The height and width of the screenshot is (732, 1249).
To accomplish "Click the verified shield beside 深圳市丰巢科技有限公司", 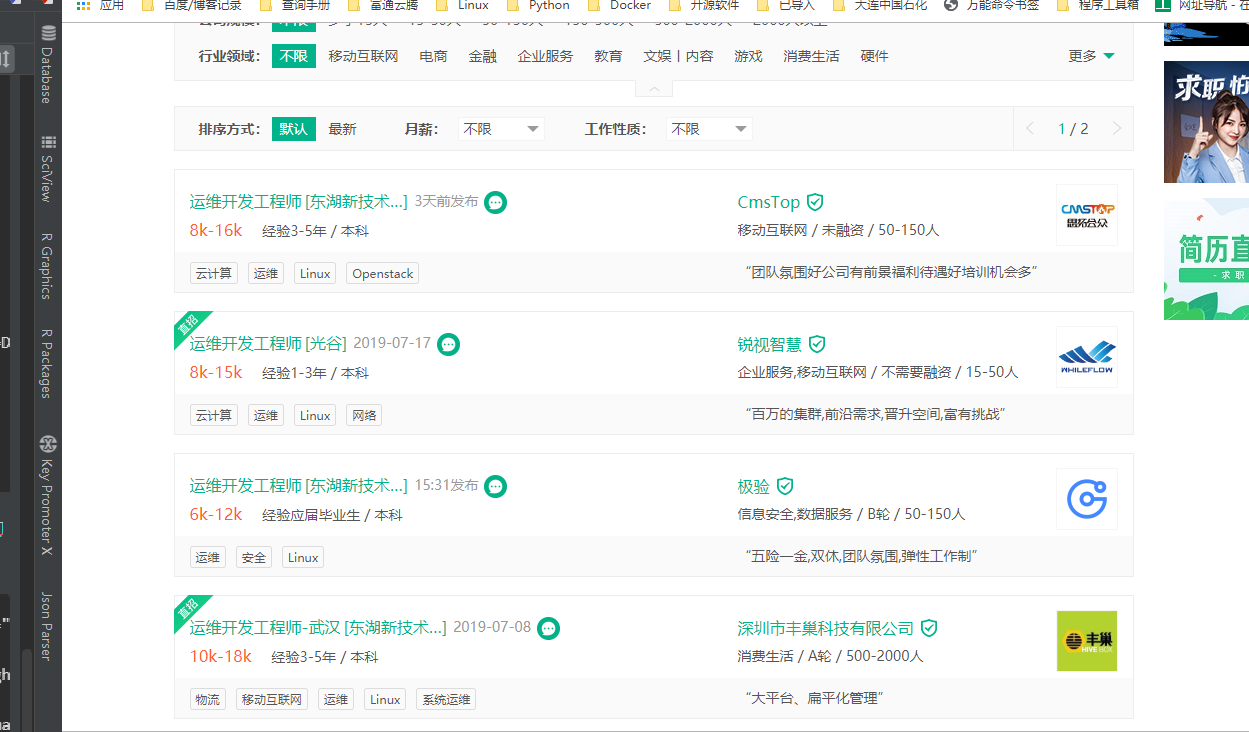I will pos(929,628).
